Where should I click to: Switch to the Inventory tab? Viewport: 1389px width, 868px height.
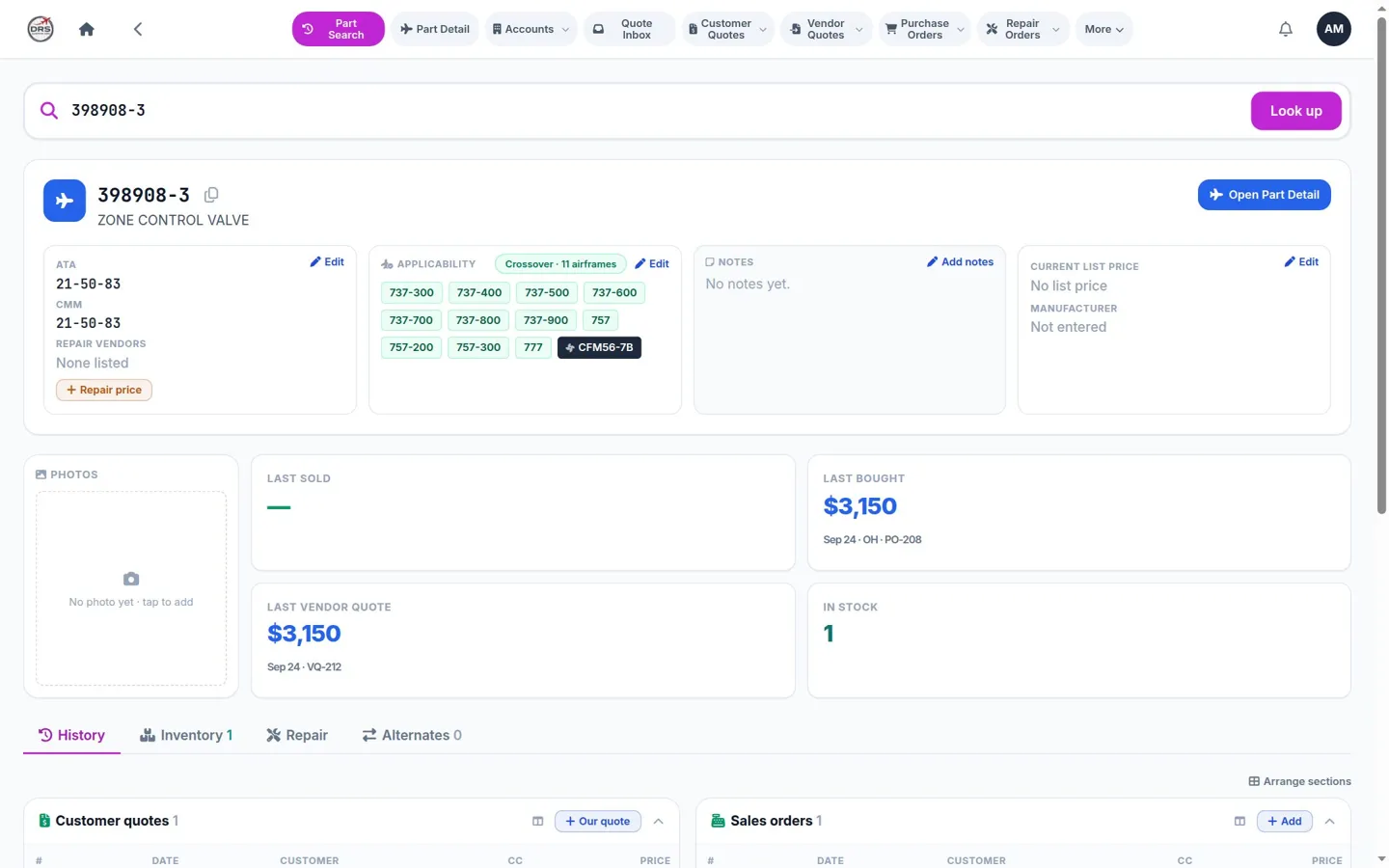pos(186,735)
